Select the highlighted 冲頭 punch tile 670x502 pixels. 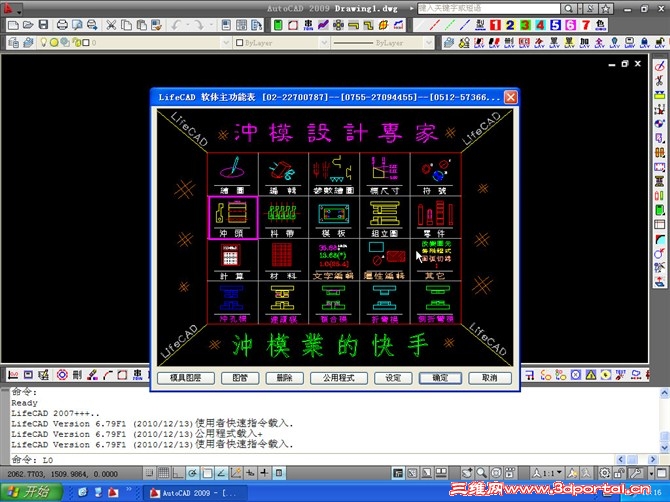point(233,217)
